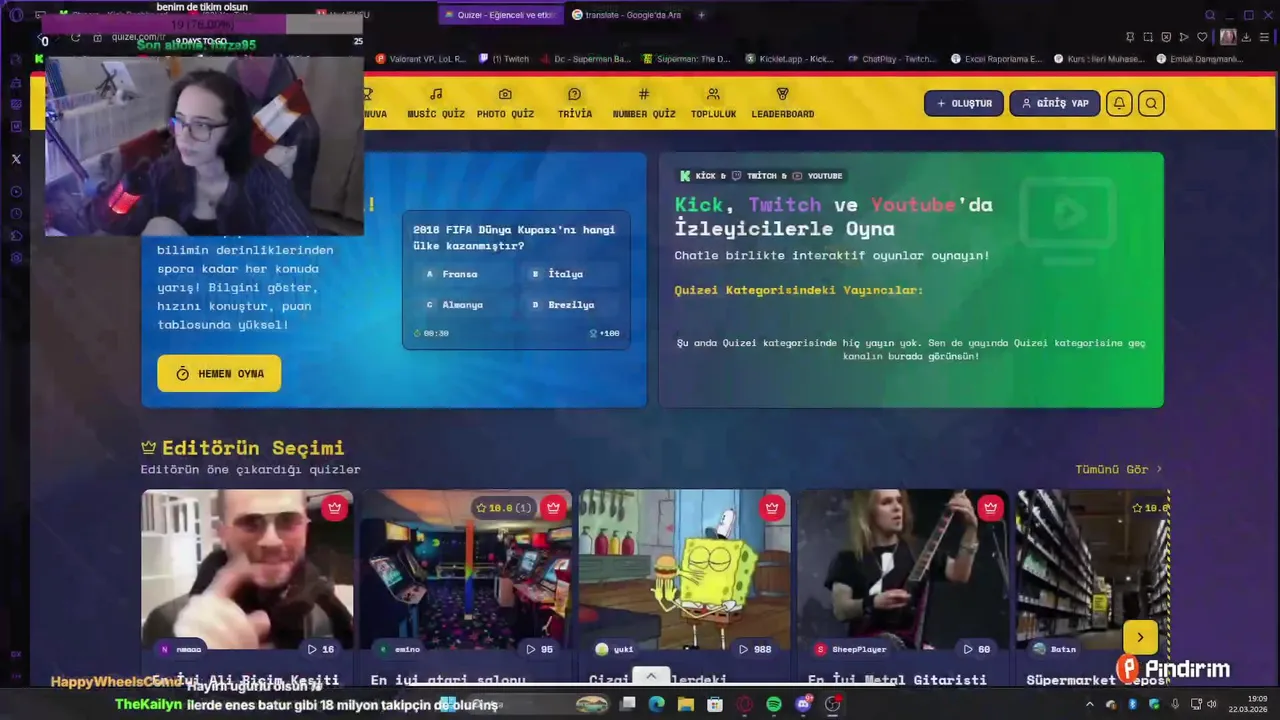Expand the chevron at page bottom
The width and height of the screenshot is (1280, 720).
click(x=651, y=676)
